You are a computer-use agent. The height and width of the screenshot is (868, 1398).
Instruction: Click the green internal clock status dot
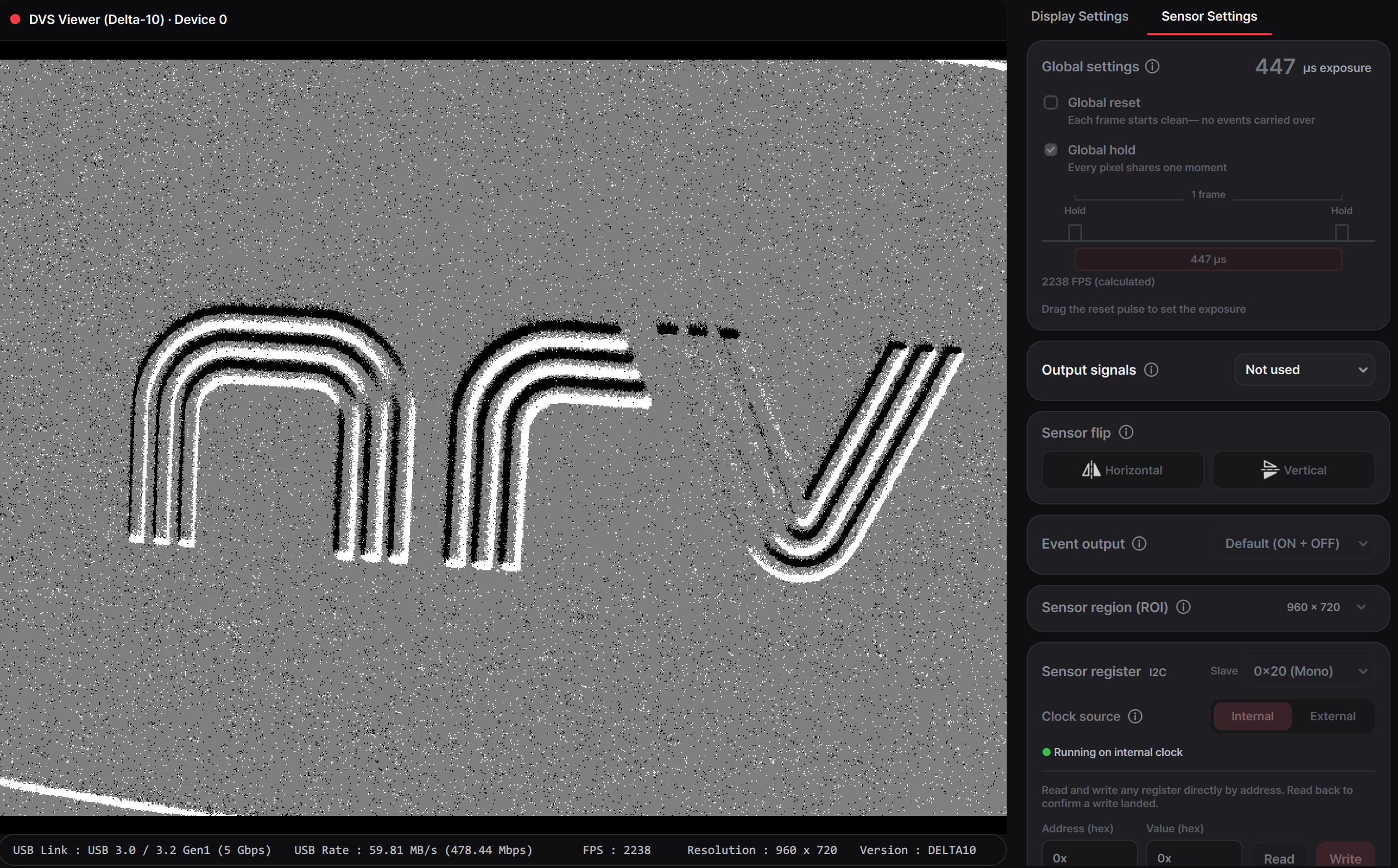[1046, 752]
